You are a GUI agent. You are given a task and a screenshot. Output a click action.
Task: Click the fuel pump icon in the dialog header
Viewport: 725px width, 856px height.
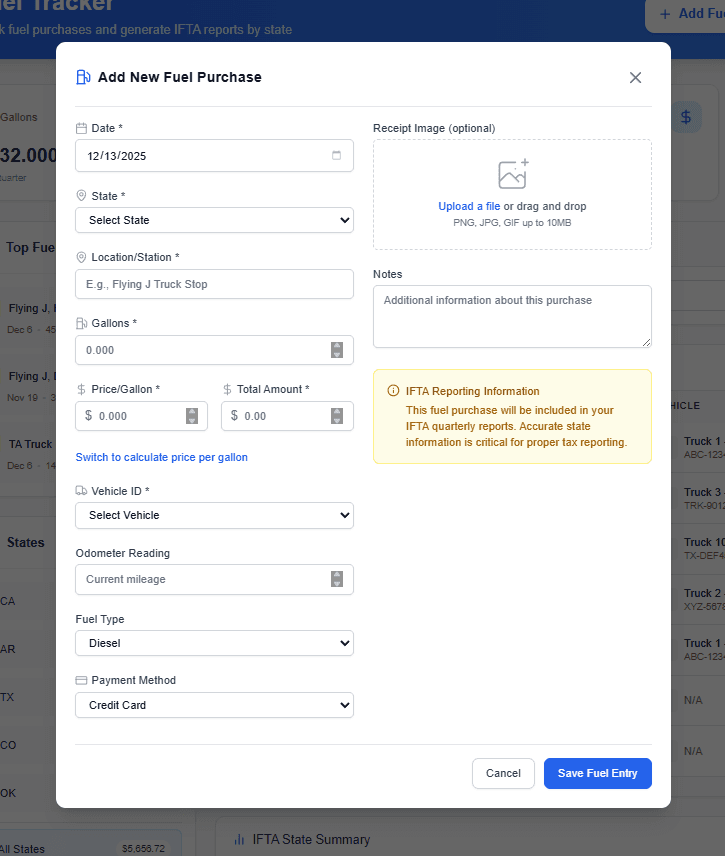point(83,76)
